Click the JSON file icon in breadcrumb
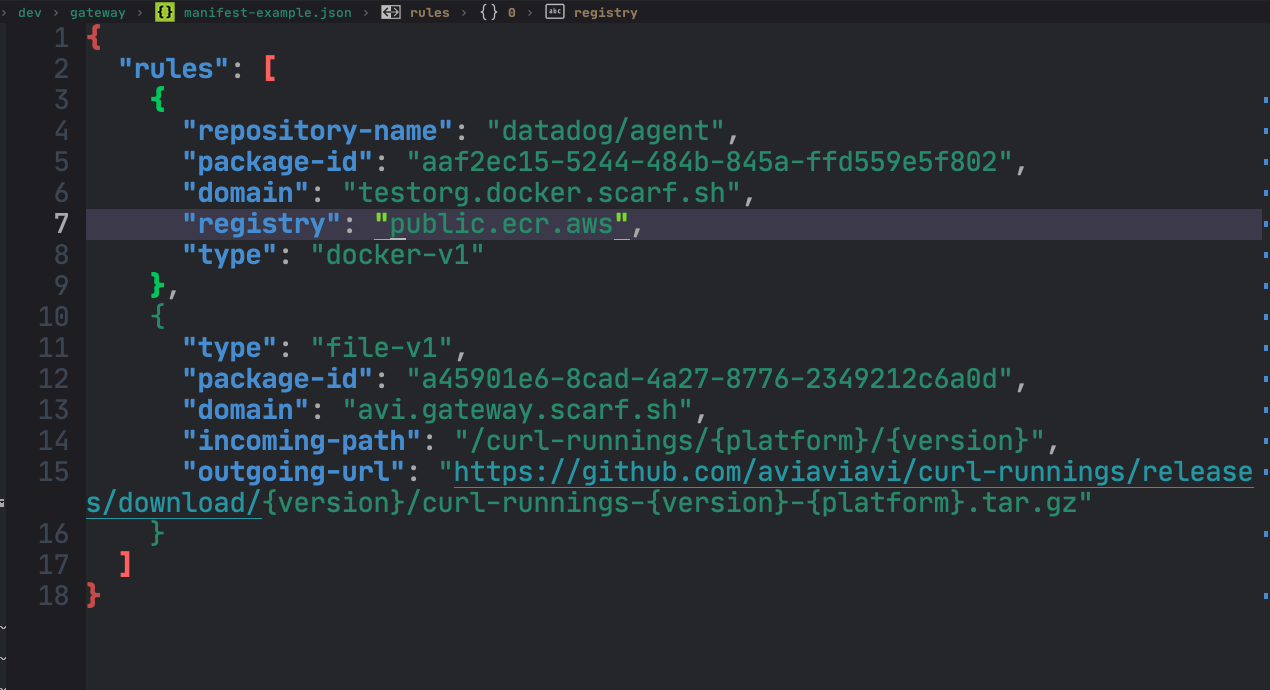The width and height of the screenshot is (1270, 690). click(x=165, y=12)
